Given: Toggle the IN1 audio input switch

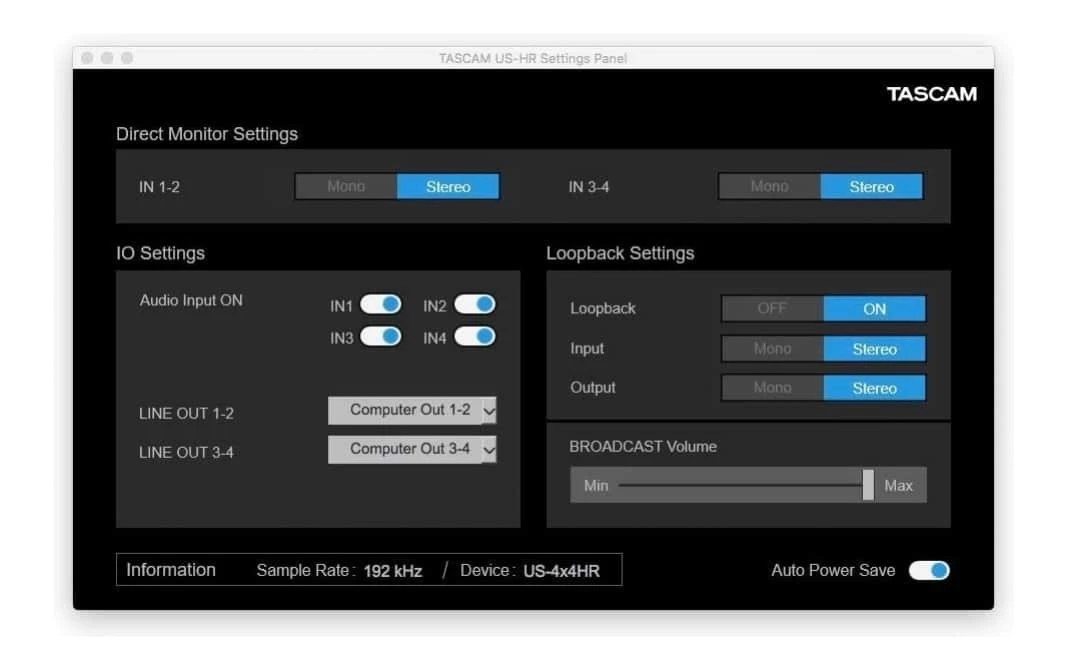Looking at the screenshot, I should coord(380,305).
